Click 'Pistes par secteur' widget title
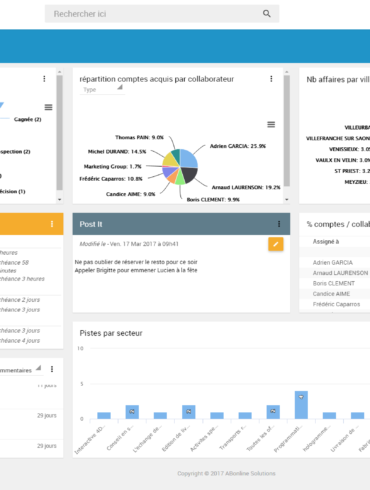 111,333
